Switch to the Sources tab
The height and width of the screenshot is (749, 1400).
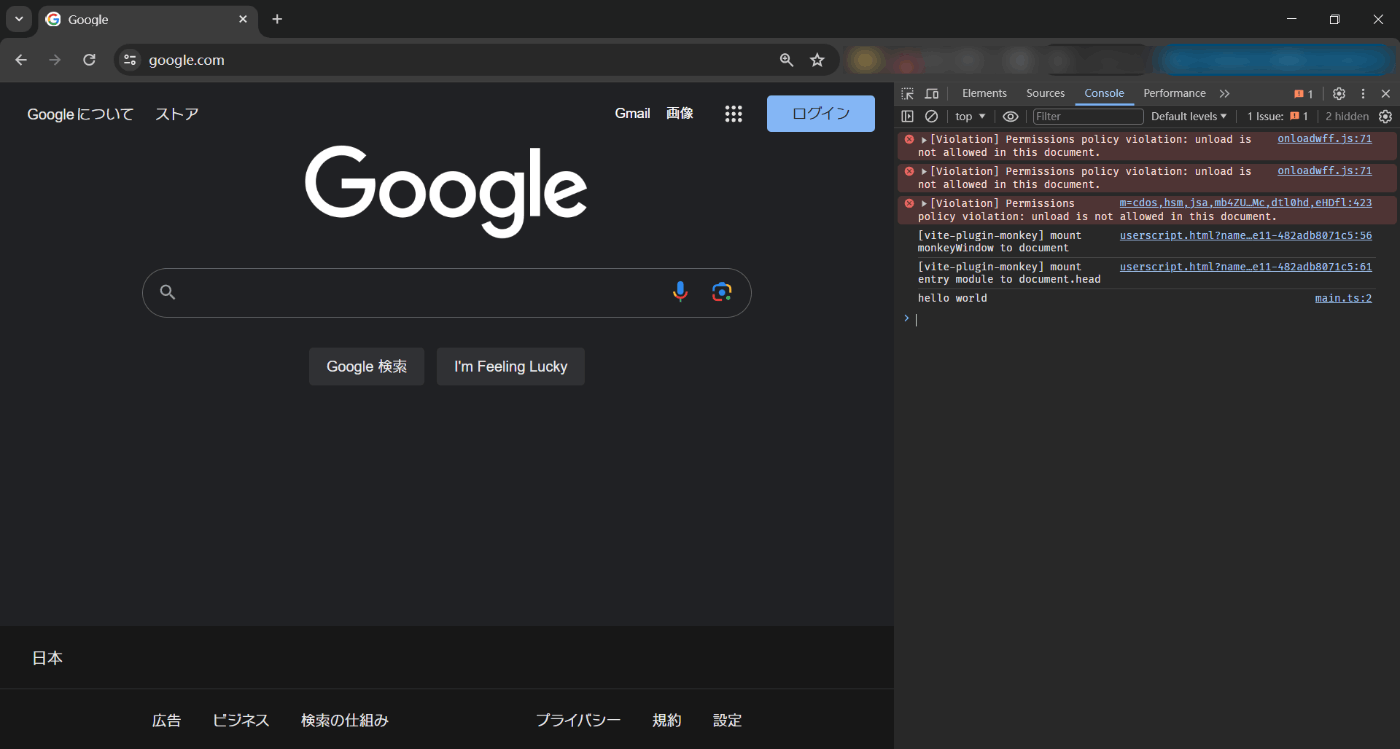coord(1045,93)
